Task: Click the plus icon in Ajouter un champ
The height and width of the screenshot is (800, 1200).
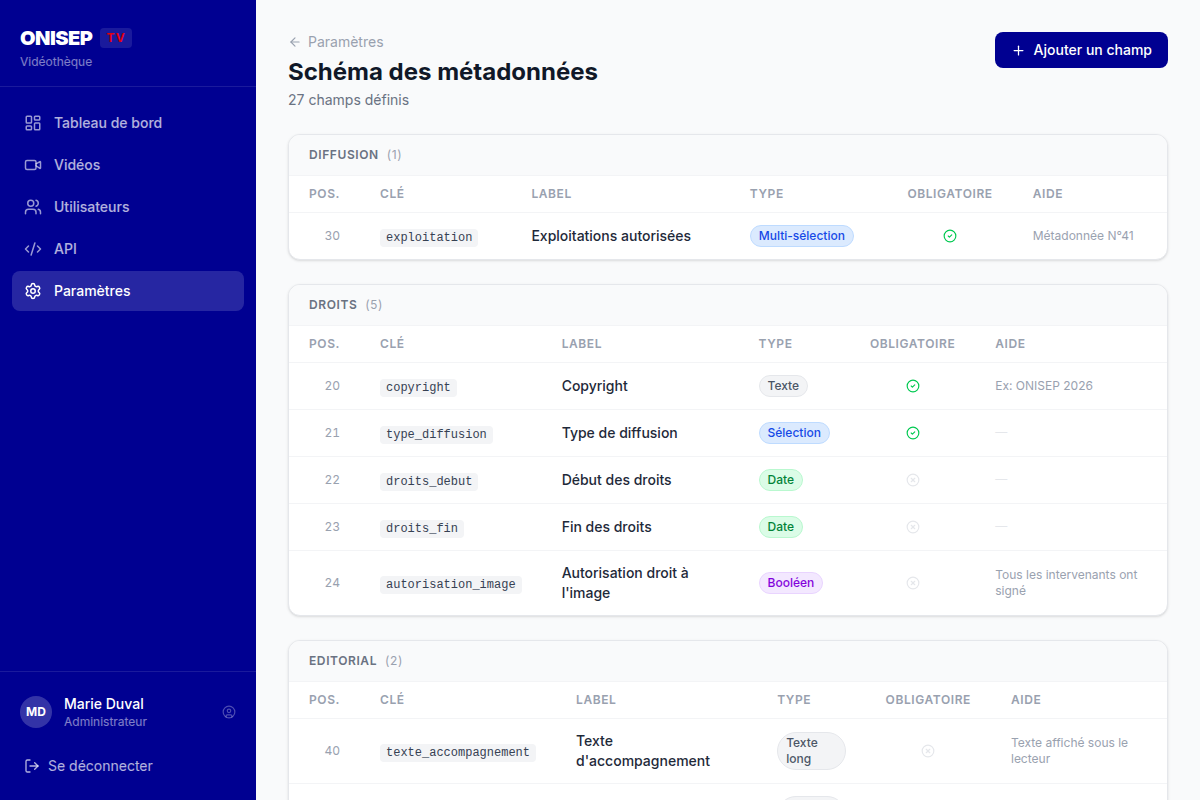Action: pyautogui.click(x=1018, y=50)
